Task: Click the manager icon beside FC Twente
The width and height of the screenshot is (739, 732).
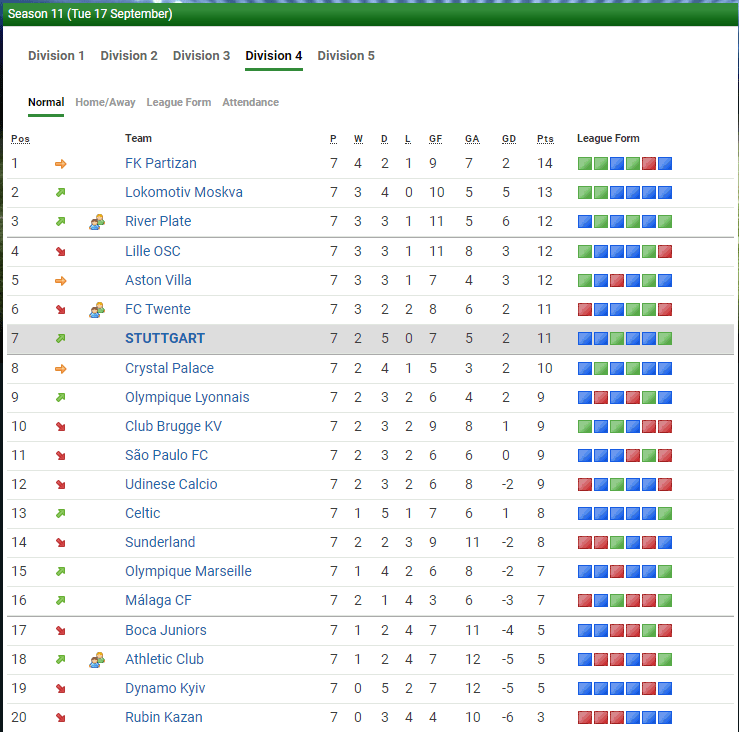Action: pos(97,310)
